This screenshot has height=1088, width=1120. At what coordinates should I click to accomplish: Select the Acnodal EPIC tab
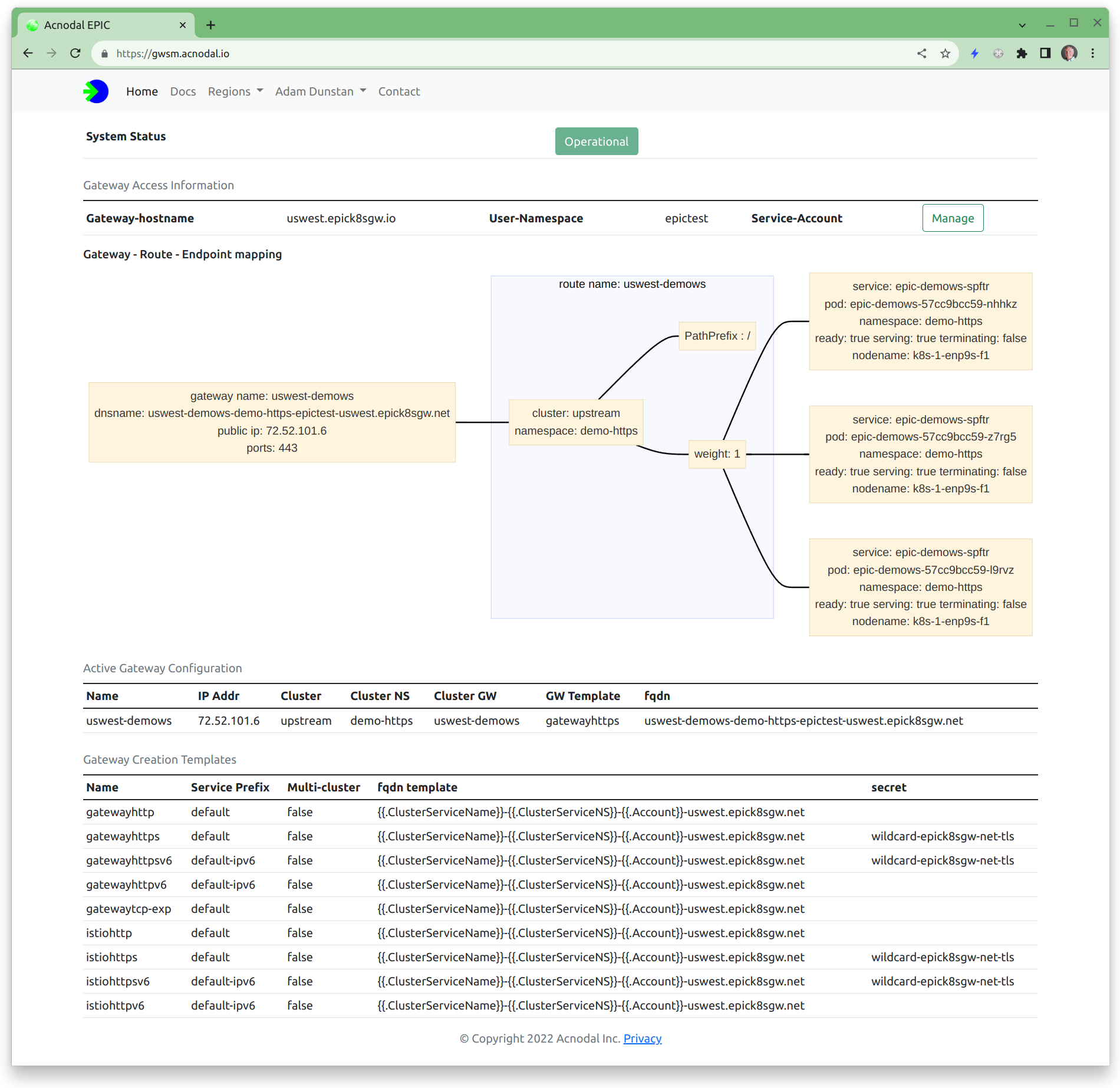[107, 25]
